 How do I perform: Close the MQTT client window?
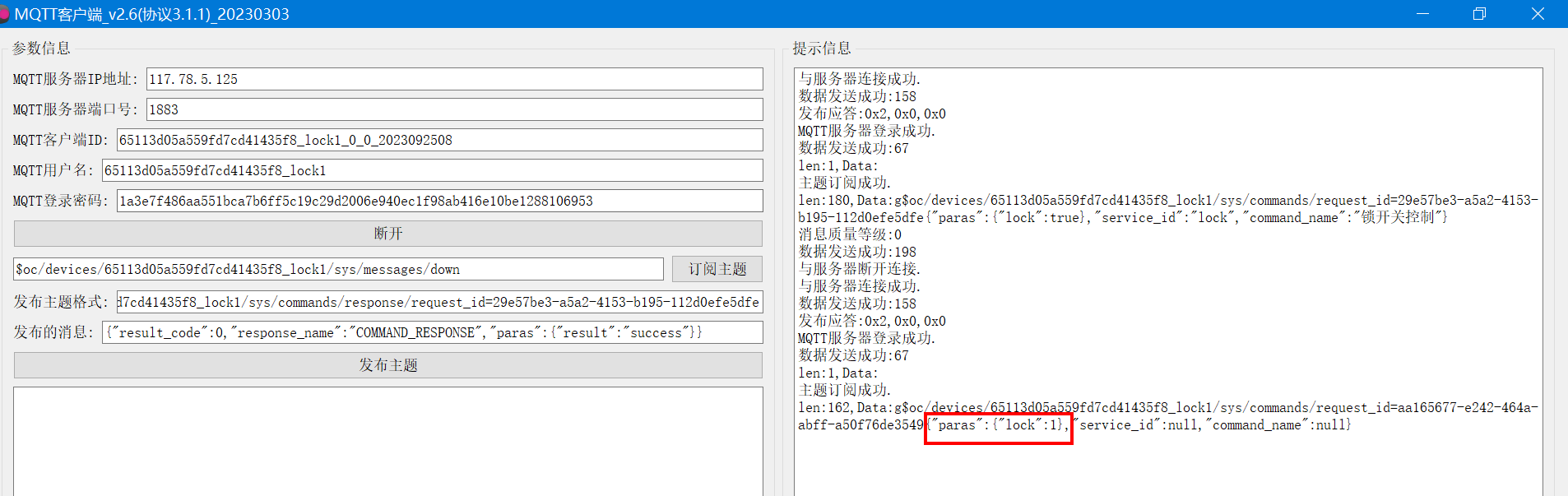click(x=1538, y=14)
